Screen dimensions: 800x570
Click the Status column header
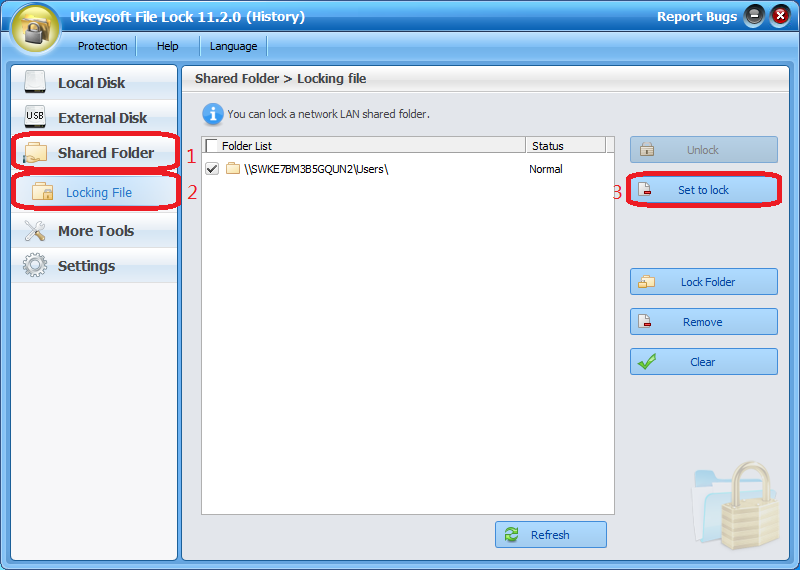(566, 145)
